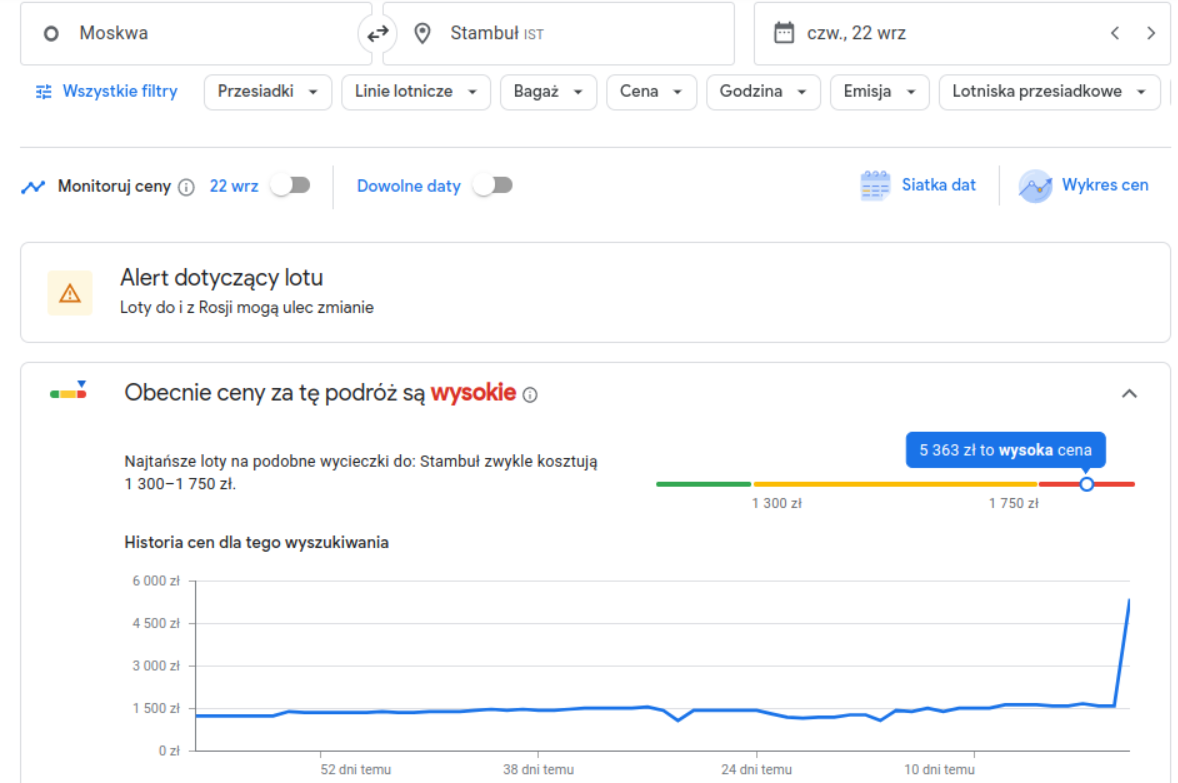Image resolution: width=1178 pixels, height=783 pixels.
Task: Open Wszystkie filtry
Action: 107,92
